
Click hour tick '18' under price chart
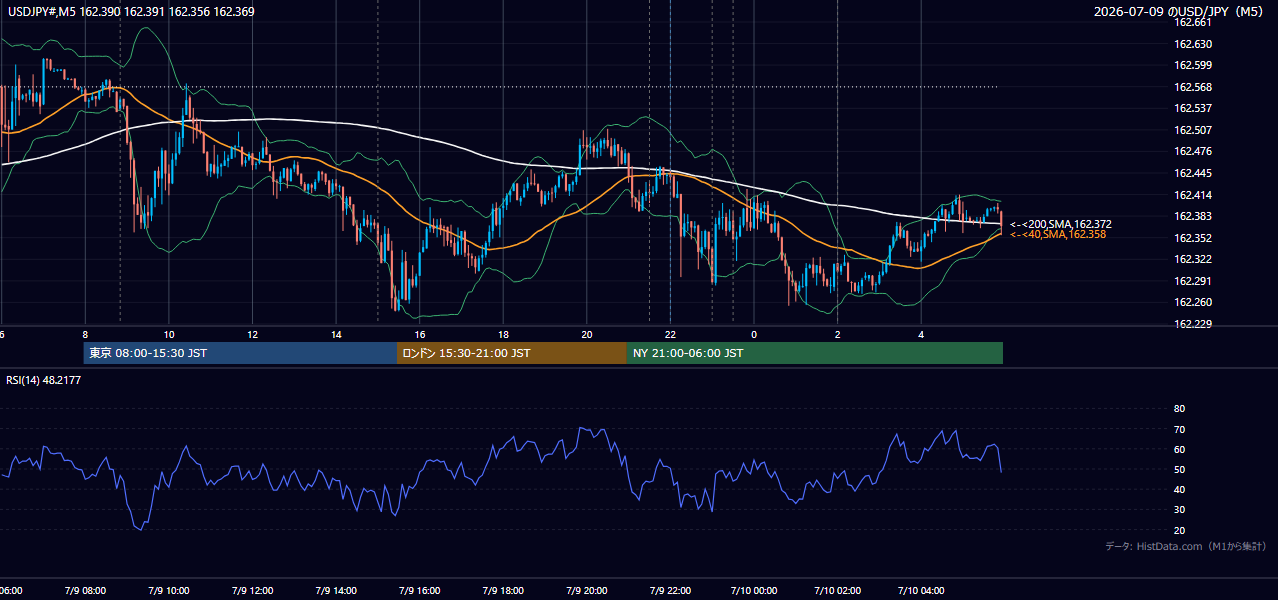pos(503,335)
